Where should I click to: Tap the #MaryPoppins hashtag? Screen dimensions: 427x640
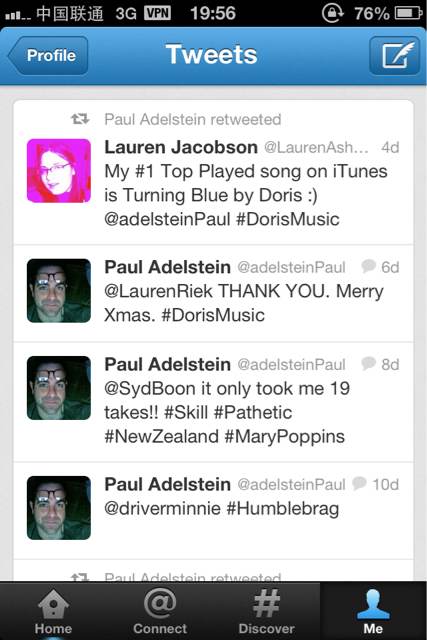tap(285, 437)
